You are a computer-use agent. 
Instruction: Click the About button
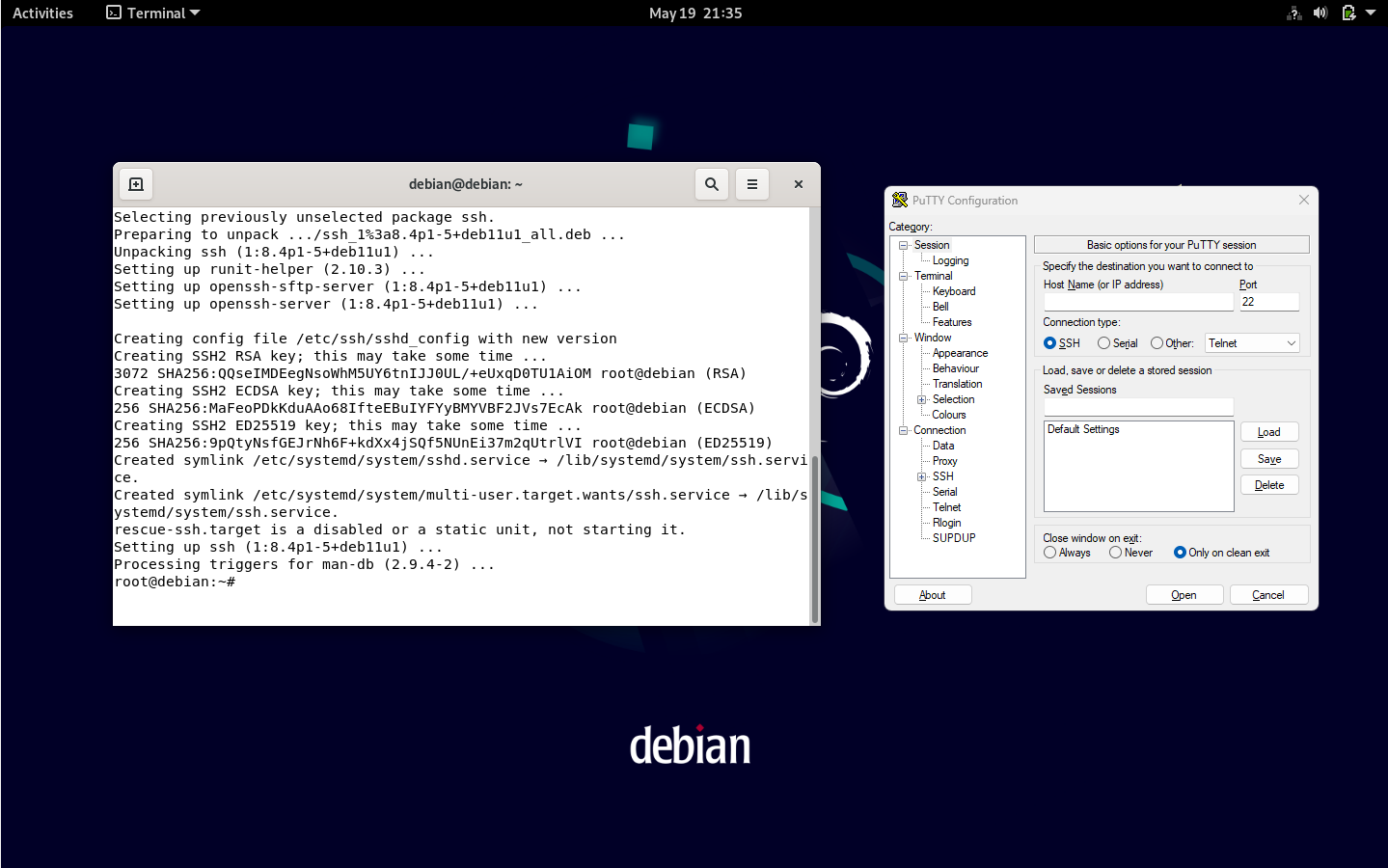pos(933,595)
